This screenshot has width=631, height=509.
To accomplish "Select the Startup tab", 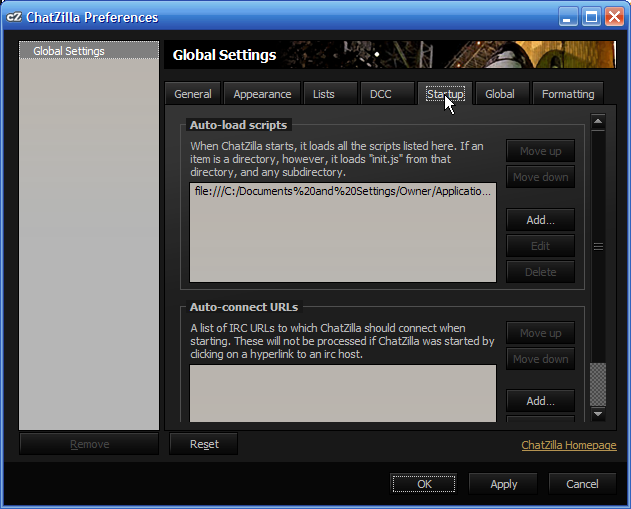I will click(x=445, y=94).
